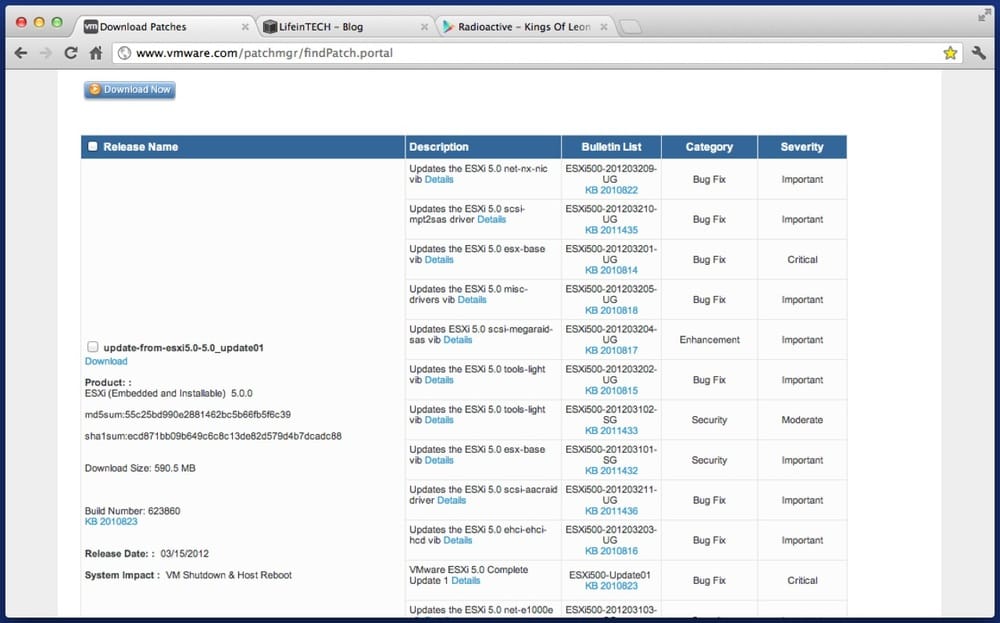Open Details for scsi-aacraid driver
The height and width of the screenshot is (623, 1000).
pos(452,501)
